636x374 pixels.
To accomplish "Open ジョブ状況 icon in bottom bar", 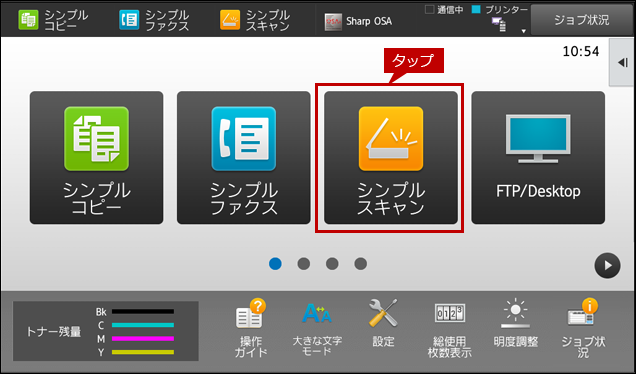I will 583,328.
